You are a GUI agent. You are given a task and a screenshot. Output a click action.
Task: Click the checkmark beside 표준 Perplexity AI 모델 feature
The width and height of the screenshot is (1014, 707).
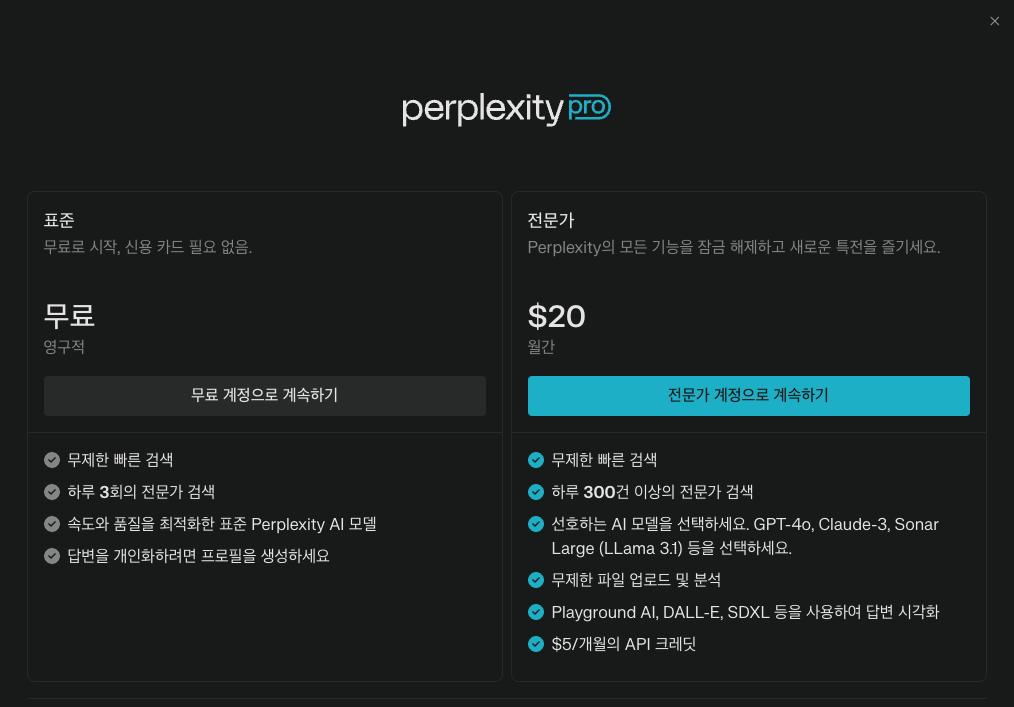pyautogui.click(x=51, y=524)
